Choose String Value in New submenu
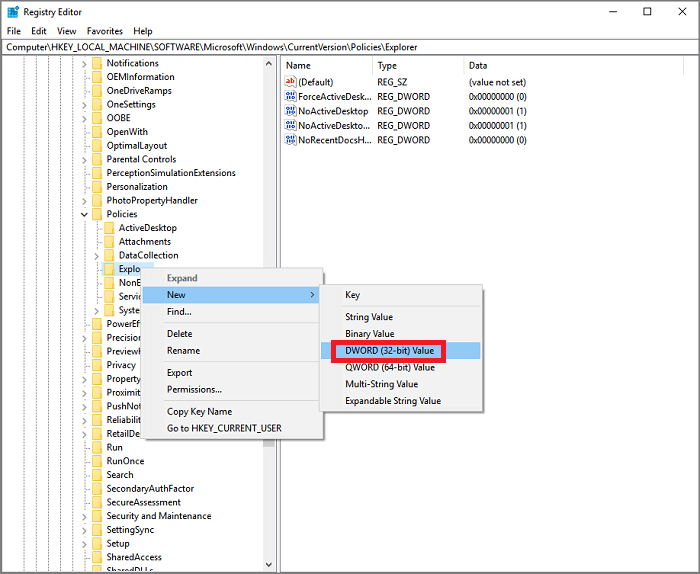700x574 pixels. 369,317
